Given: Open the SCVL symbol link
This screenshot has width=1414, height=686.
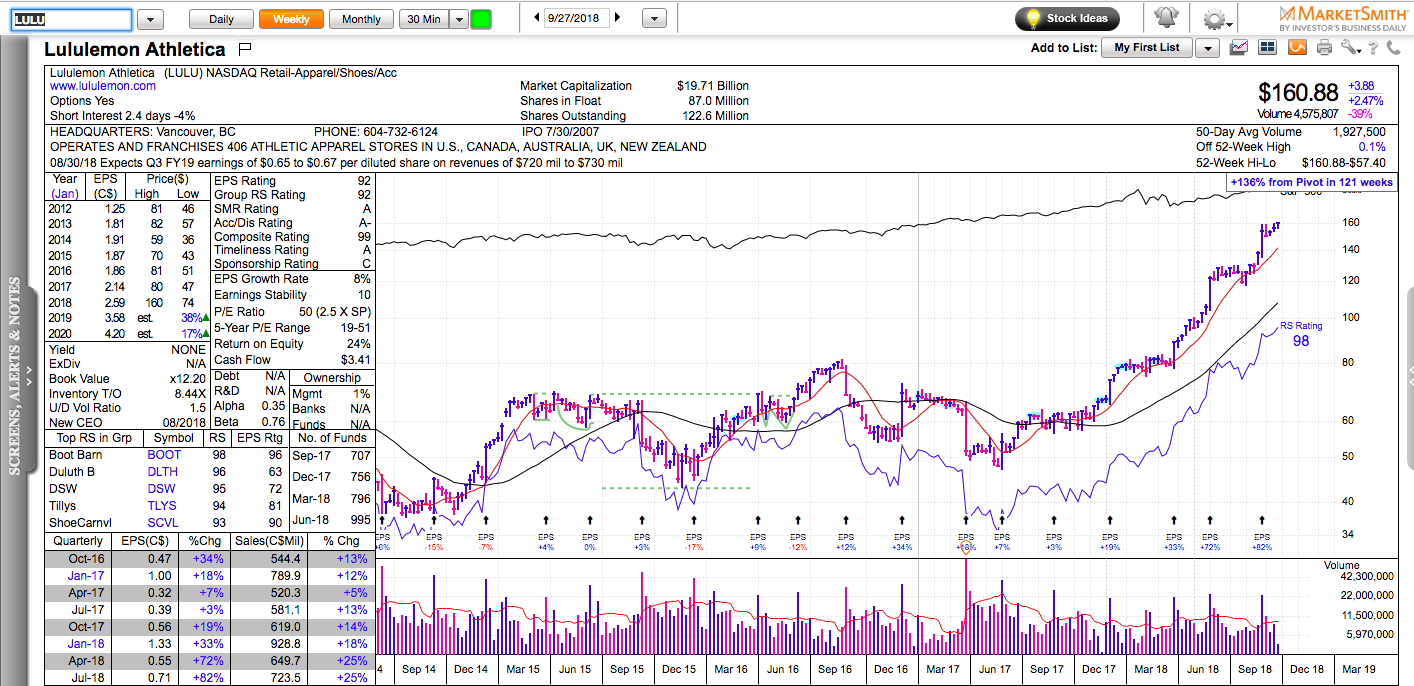Looking at the screenshot, I should [x=164, y=523].
